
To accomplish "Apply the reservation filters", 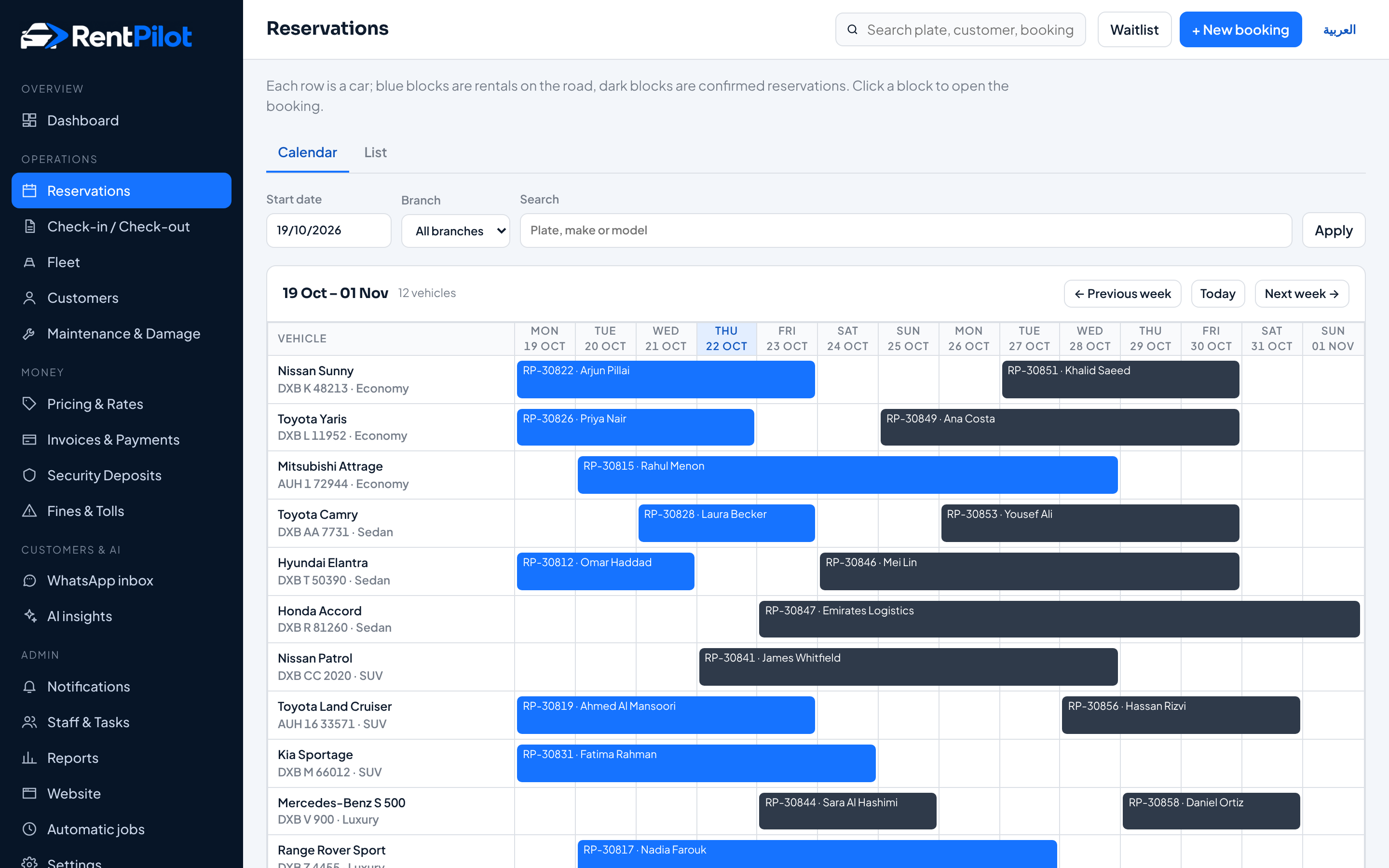I will coord(1334,230).
